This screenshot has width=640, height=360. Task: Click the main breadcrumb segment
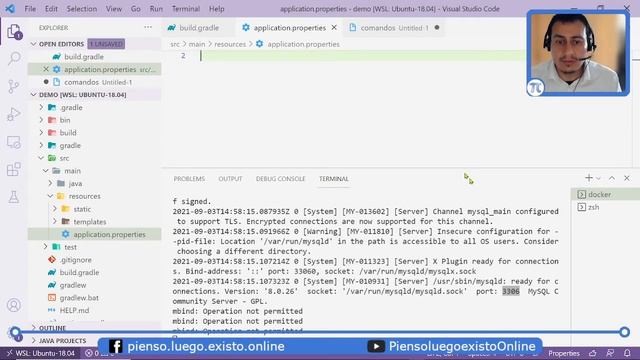pos(197,44)
